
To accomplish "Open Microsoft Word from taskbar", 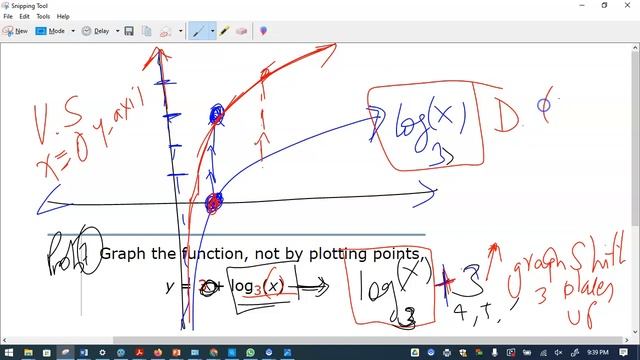I will [84, 352].
